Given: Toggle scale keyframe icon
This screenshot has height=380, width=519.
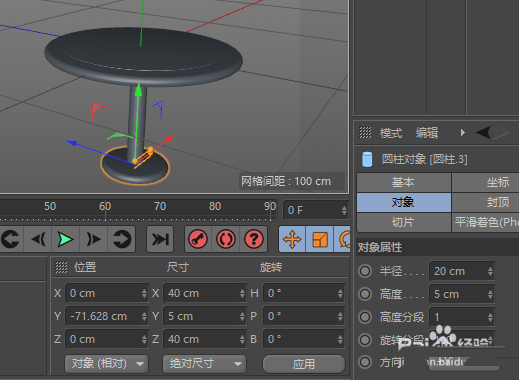Looking at the screenshot, I should pos(320,239).
